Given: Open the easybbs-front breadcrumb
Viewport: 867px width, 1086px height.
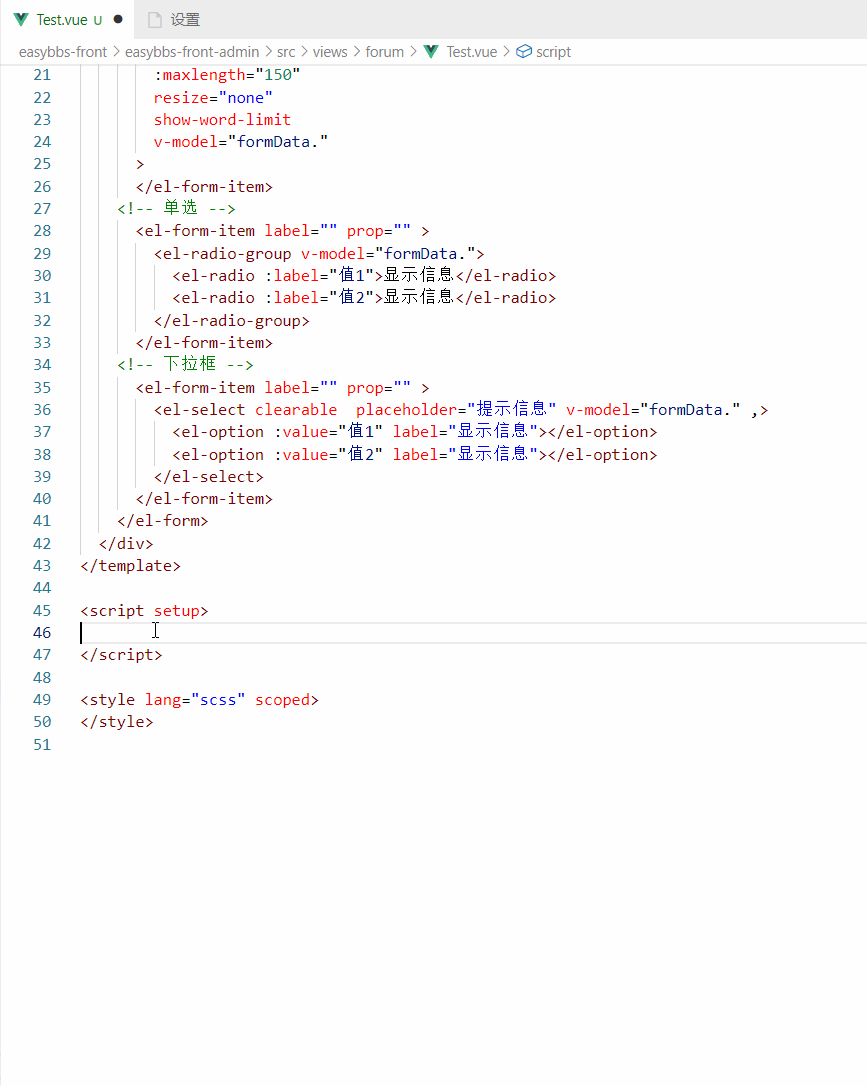Looking at the screenshot, I should point(63,52).
